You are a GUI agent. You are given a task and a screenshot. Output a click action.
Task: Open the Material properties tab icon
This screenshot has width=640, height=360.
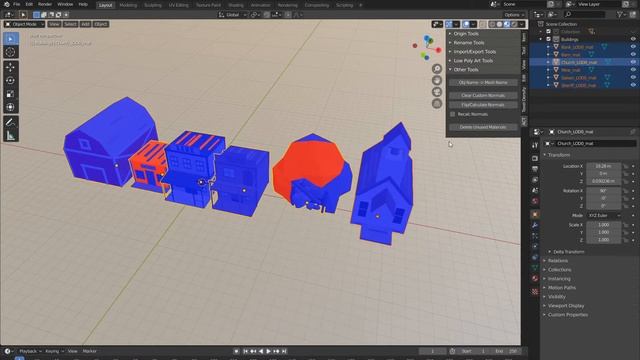coord(535,279)
